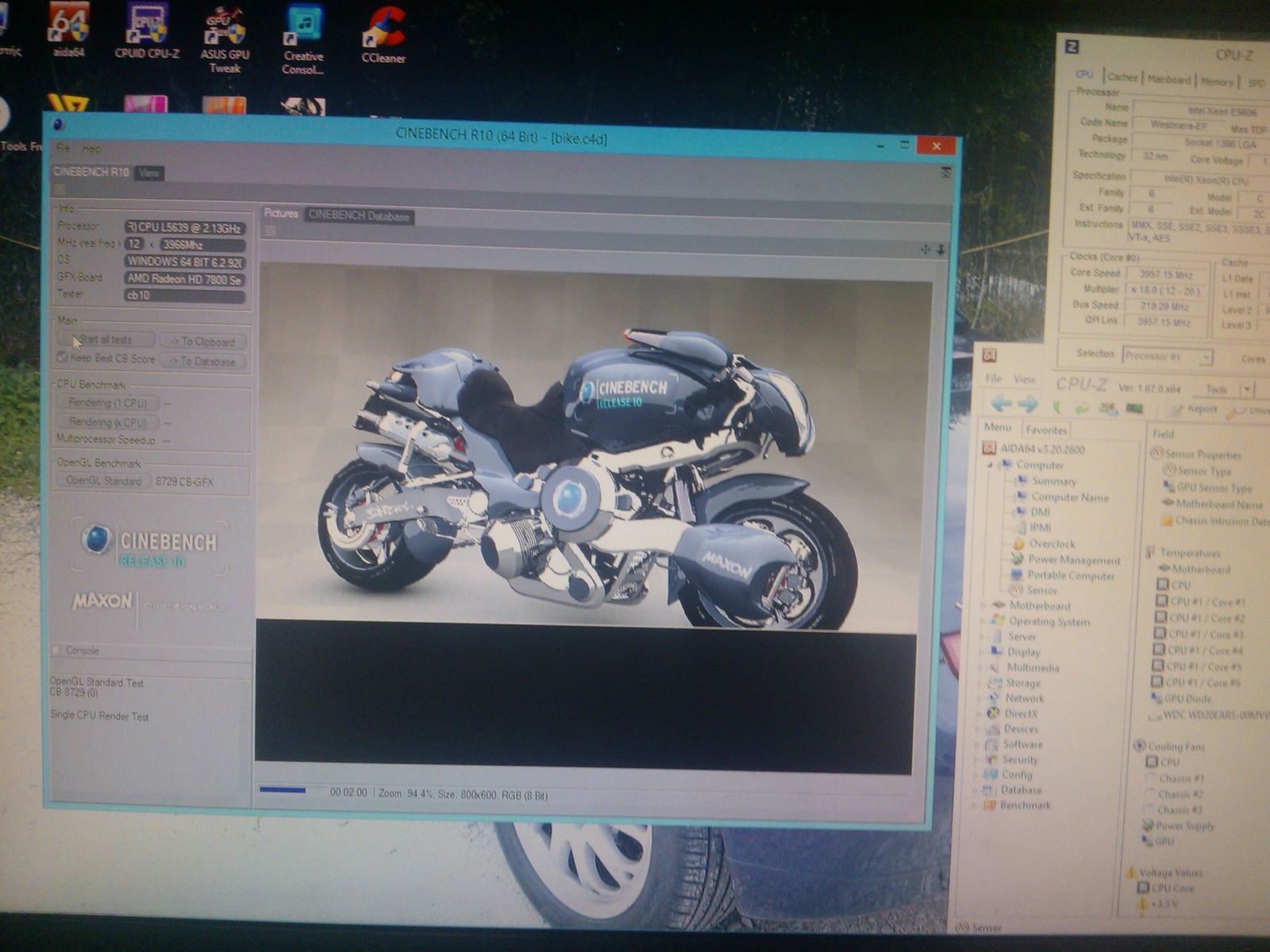
Task: Click the down arrow icon above the render view
Action: pos(941,249)
